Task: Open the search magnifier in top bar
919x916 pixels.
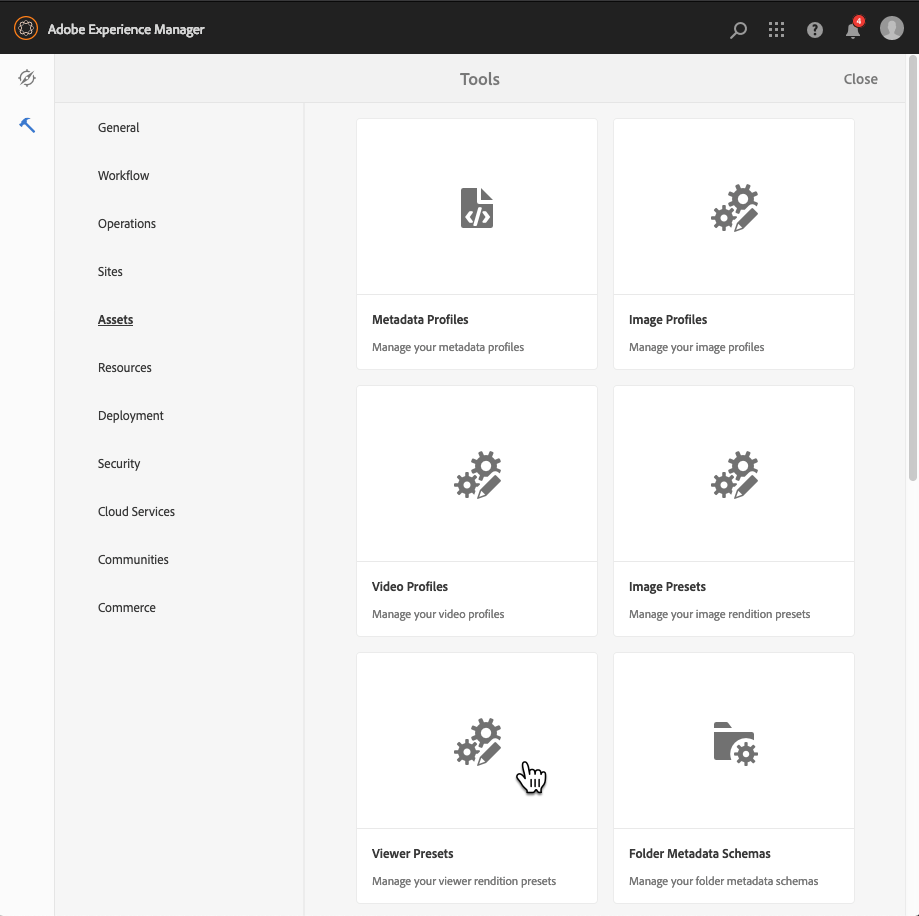Action: coord(738,29)
